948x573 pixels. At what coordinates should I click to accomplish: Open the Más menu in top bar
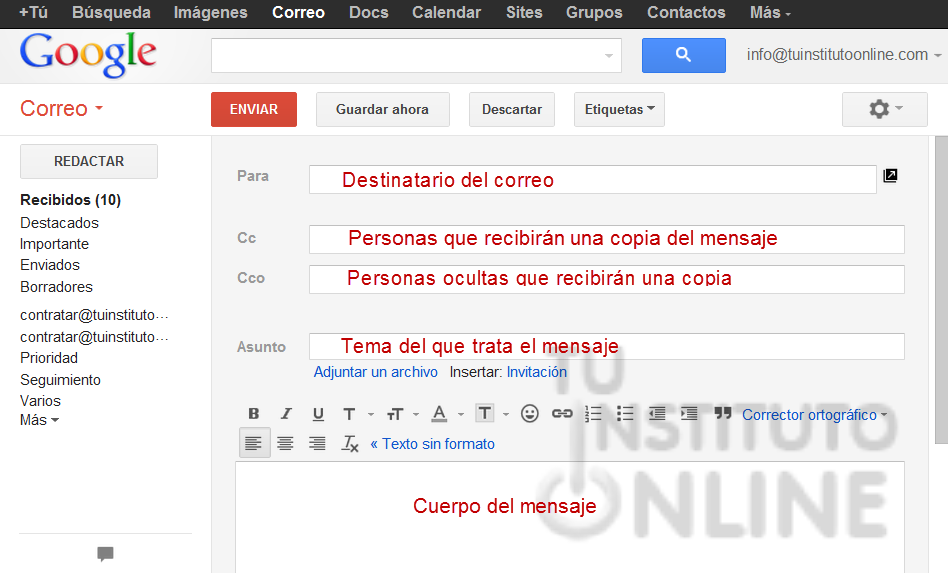point(770,13)
